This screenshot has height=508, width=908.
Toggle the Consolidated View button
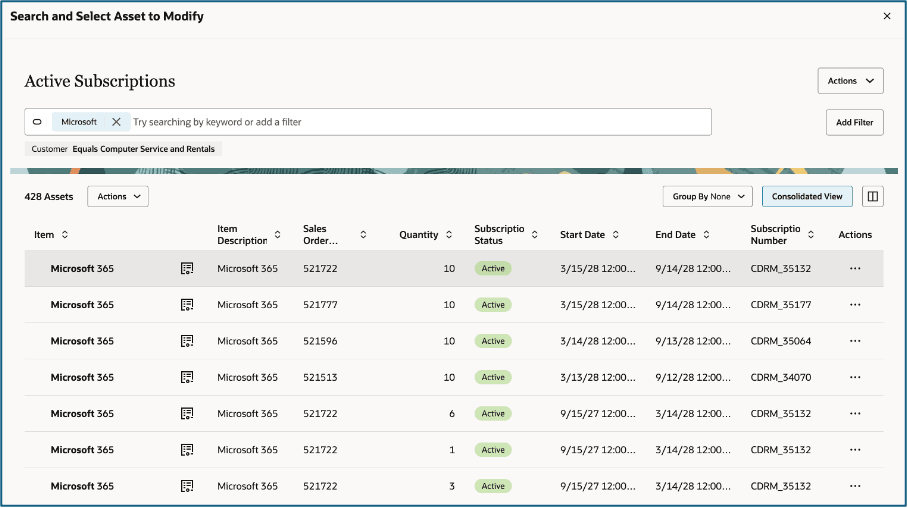(807, 196)
